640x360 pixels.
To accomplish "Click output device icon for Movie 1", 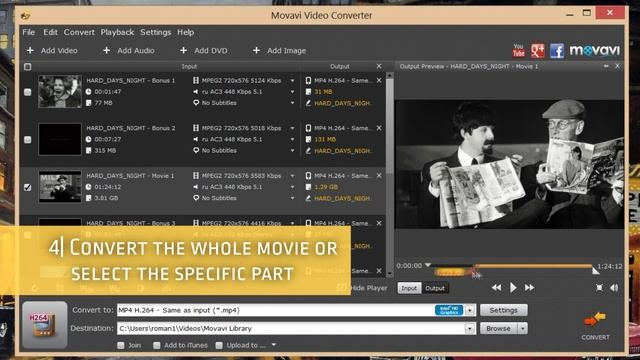I will 308,176.
